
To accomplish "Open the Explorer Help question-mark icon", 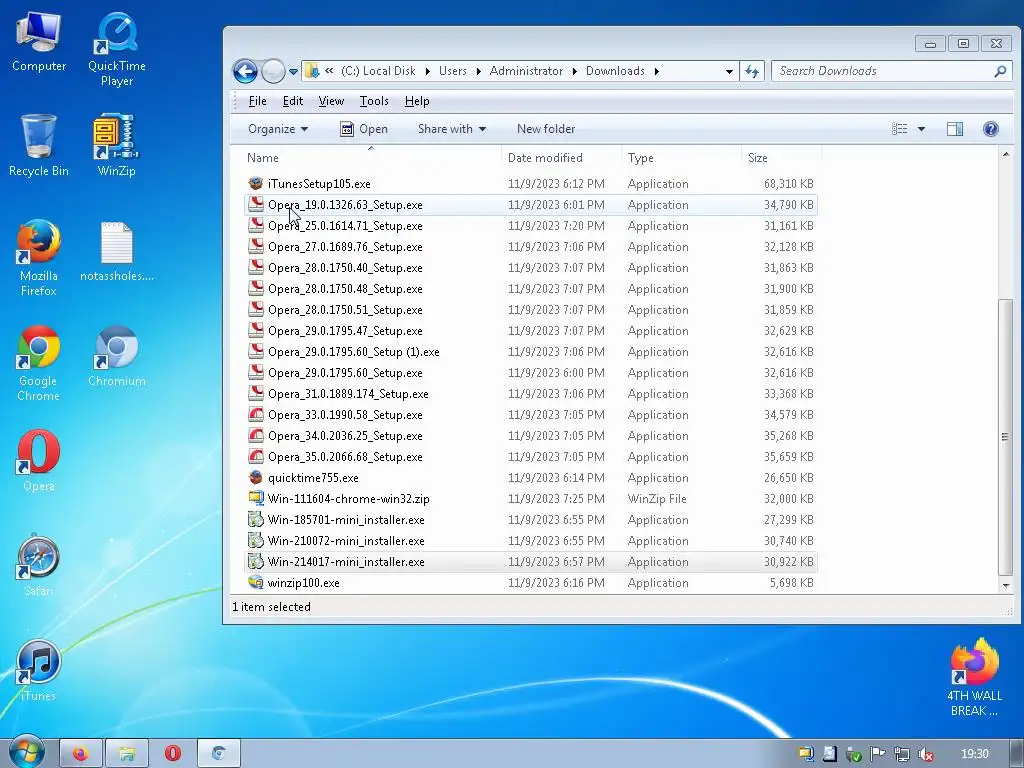I will pos(990,129).
